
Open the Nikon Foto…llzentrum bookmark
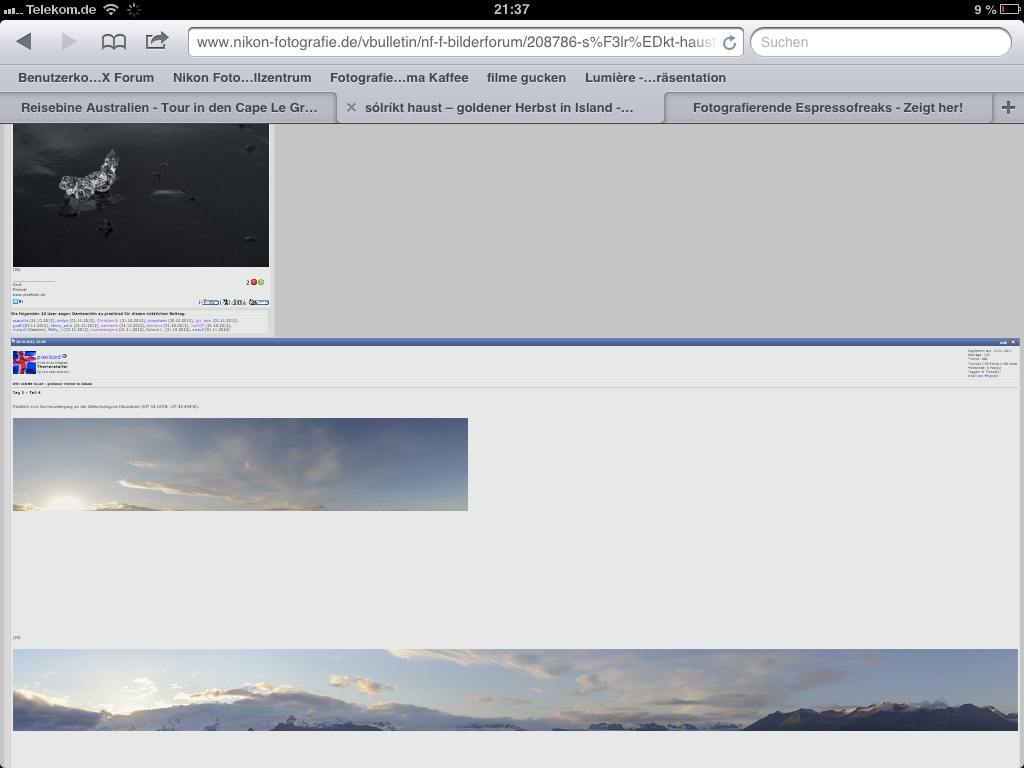(242, 78)
